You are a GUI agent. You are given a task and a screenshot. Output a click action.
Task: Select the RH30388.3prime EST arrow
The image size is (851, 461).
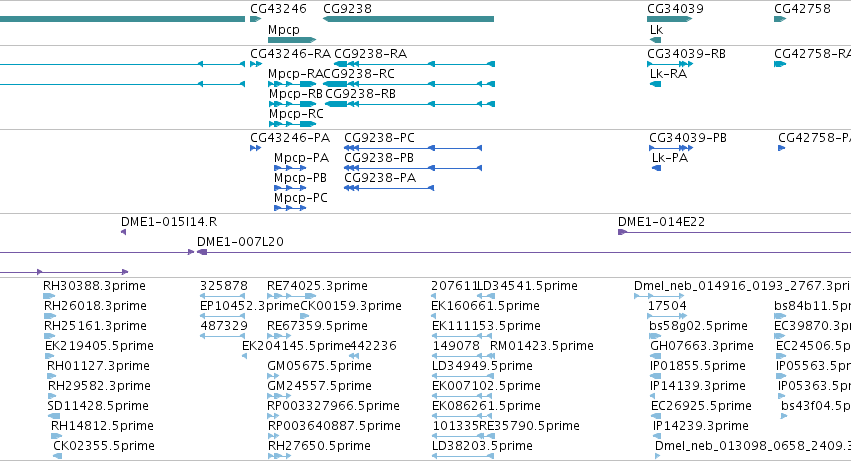click(49, 296)
